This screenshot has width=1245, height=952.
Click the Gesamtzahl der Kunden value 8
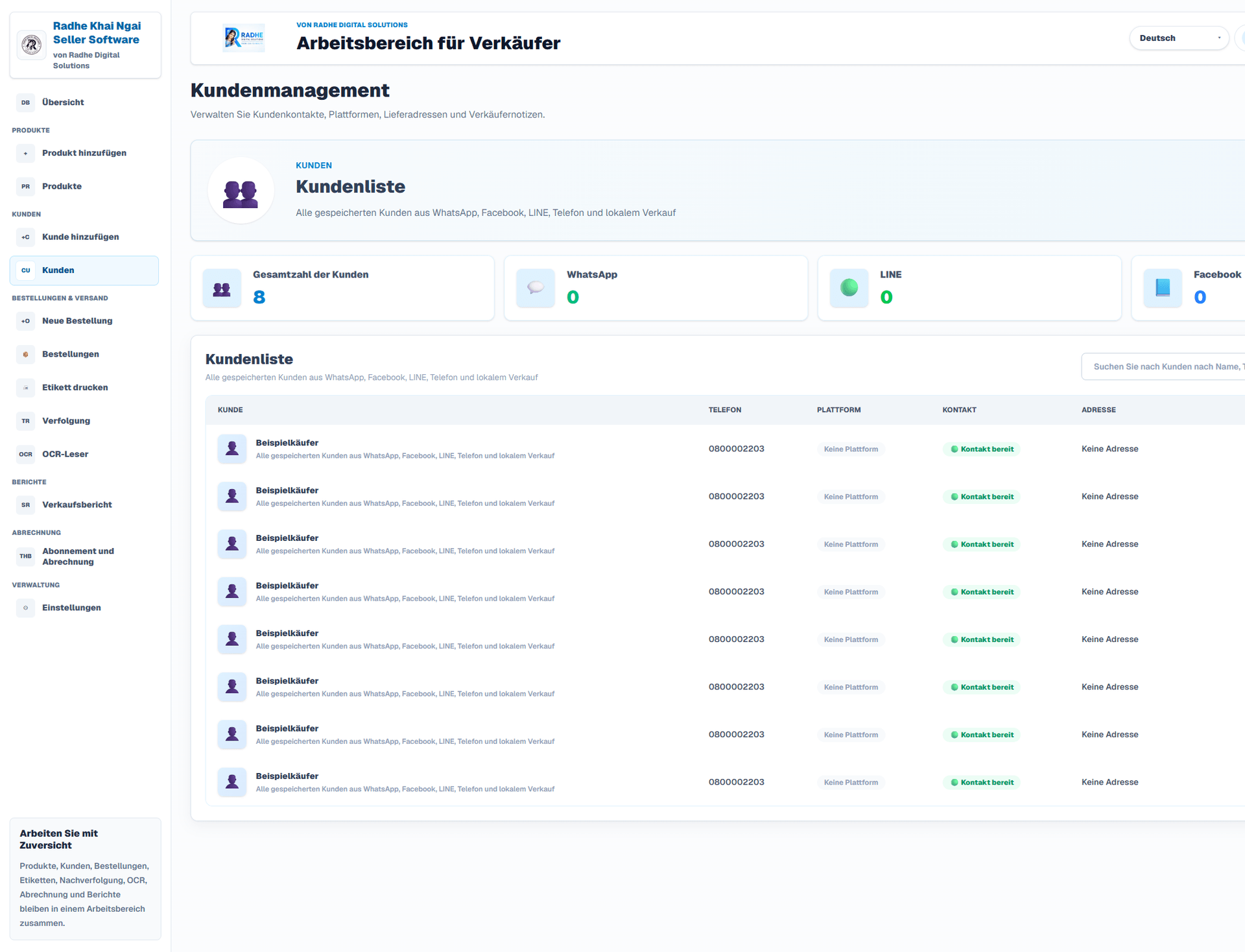259,298
